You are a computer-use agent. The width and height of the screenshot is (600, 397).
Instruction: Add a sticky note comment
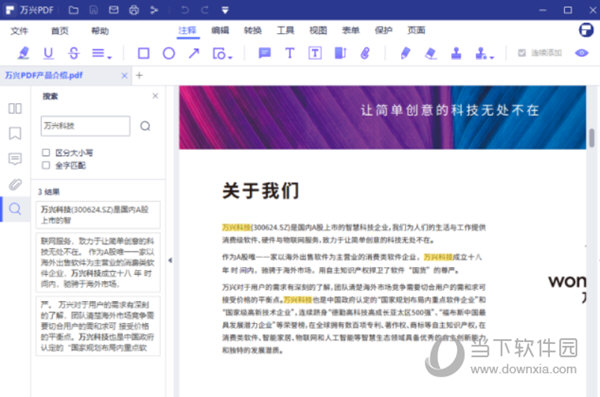(264, 53)
